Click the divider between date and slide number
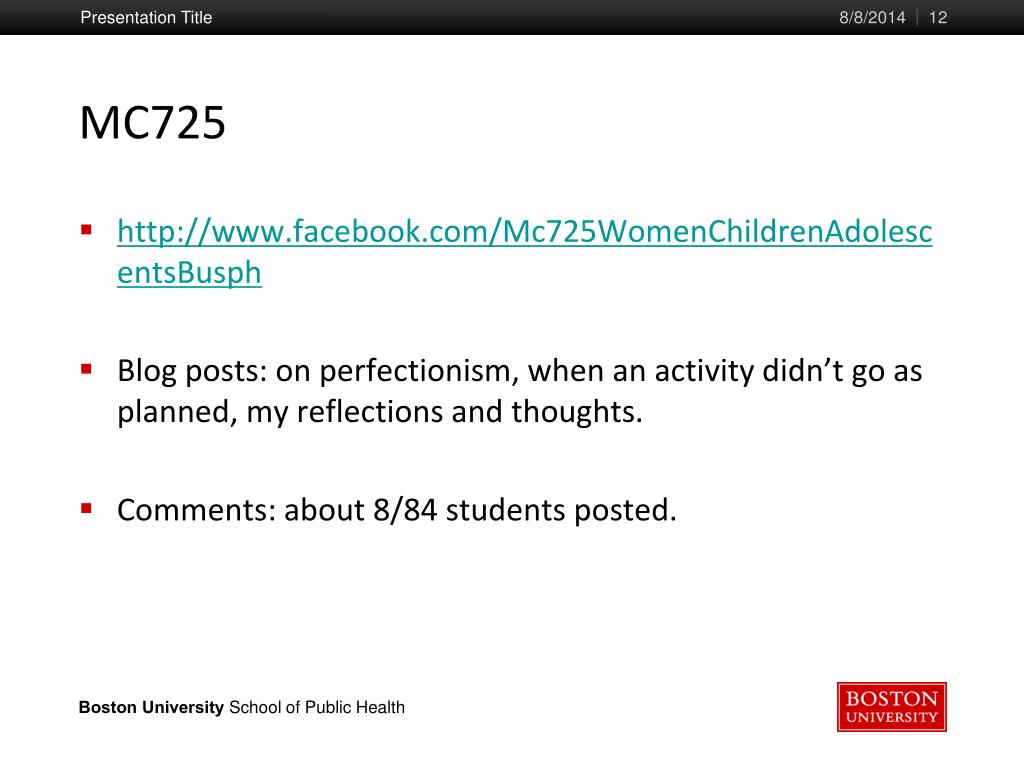1024x768 pixels. 917,17
